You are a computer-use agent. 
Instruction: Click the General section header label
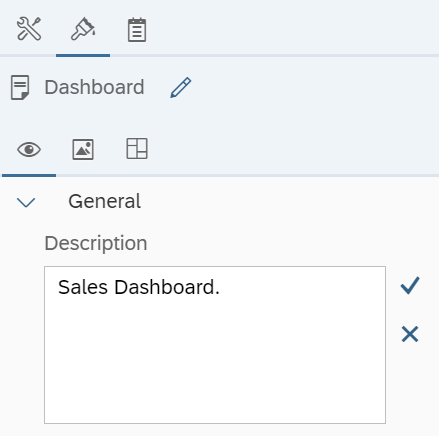pos(105,201)
